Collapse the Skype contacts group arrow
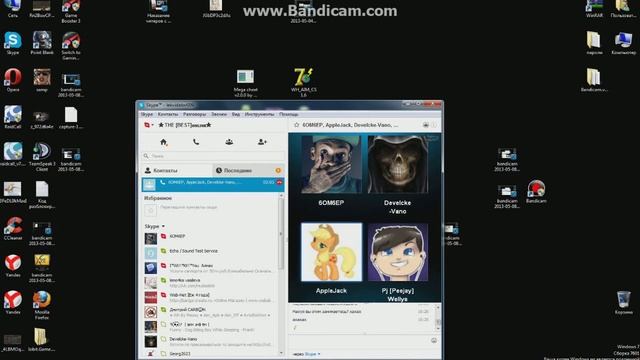The image size is (640, 360). [163, 226]
